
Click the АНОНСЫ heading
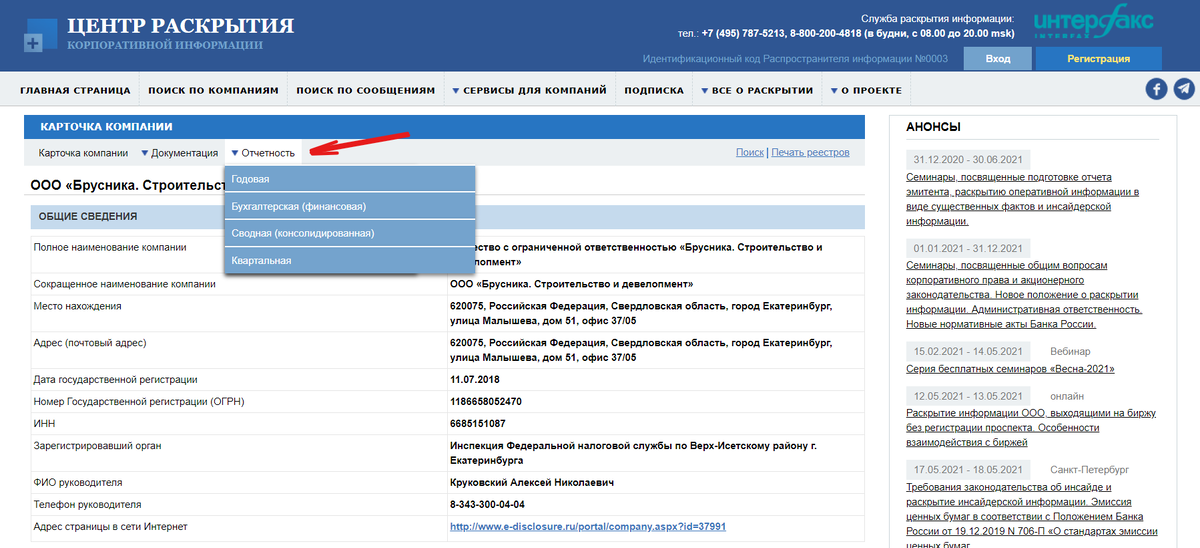coord(933,127)
